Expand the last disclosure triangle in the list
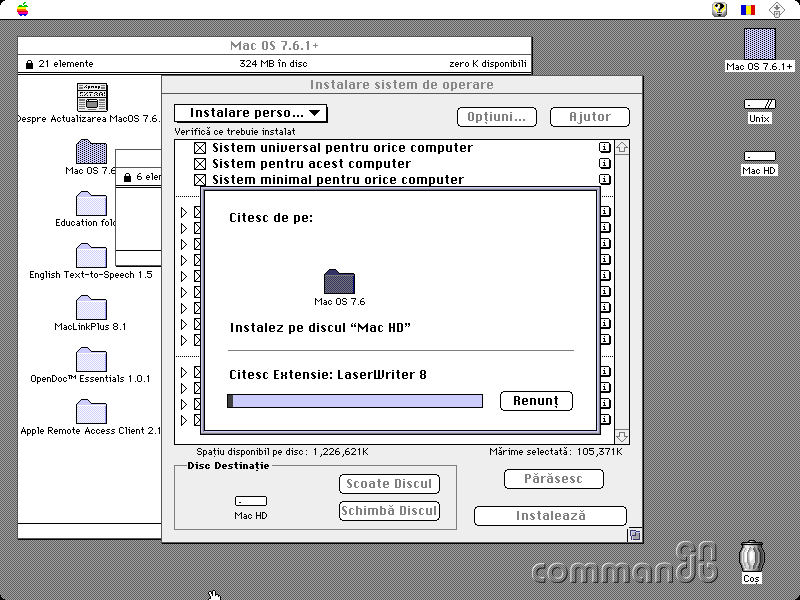Screen dimensions: 800x600 (x=184, y=420)
